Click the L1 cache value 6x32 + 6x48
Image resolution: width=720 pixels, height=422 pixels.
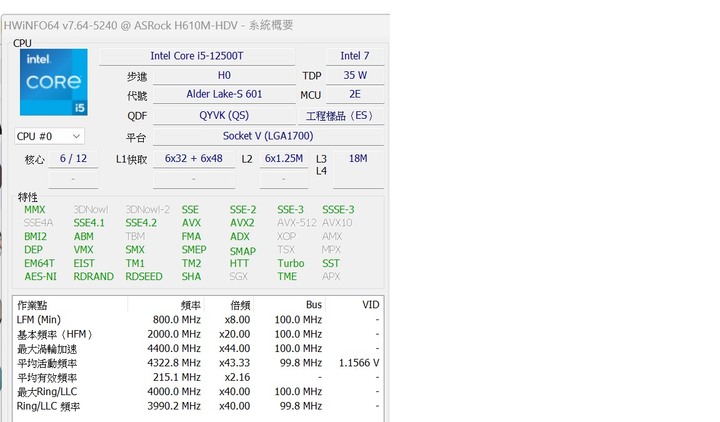point(194,159)
